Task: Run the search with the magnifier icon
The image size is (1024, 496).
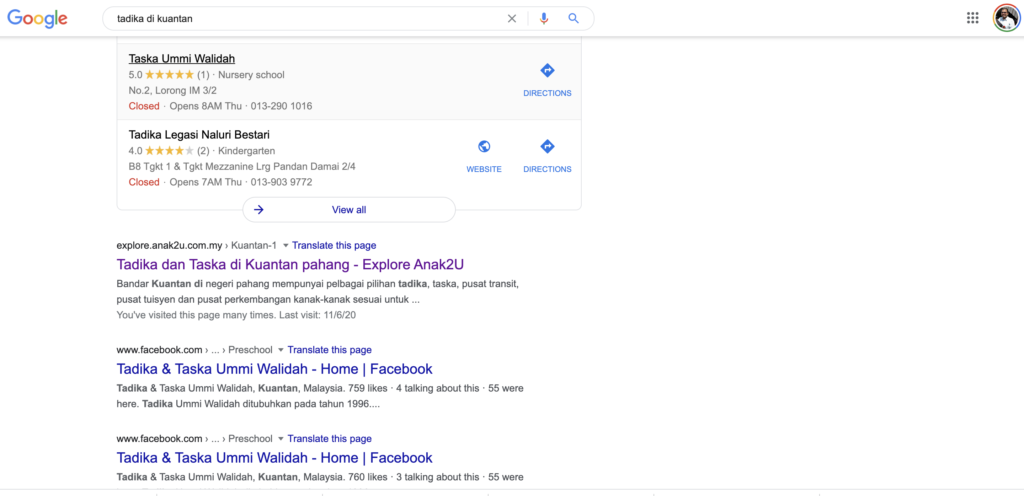Action: (x=573, y=19)
